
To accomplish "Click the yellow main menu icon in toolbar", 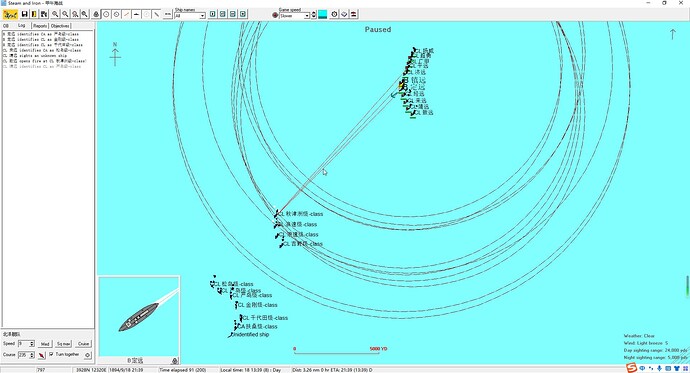I will [x=10, y=15].
